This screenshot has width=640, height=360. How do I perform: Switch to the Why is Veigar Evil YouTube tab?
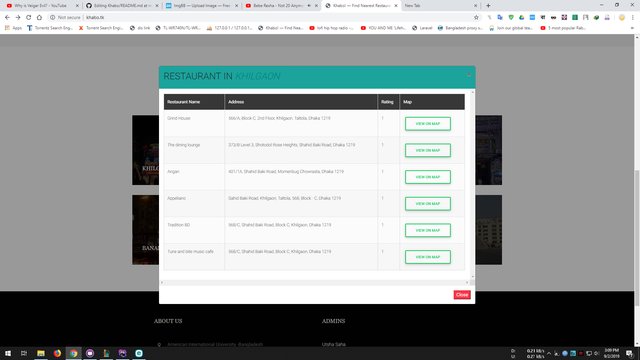(x=40, y=6)
